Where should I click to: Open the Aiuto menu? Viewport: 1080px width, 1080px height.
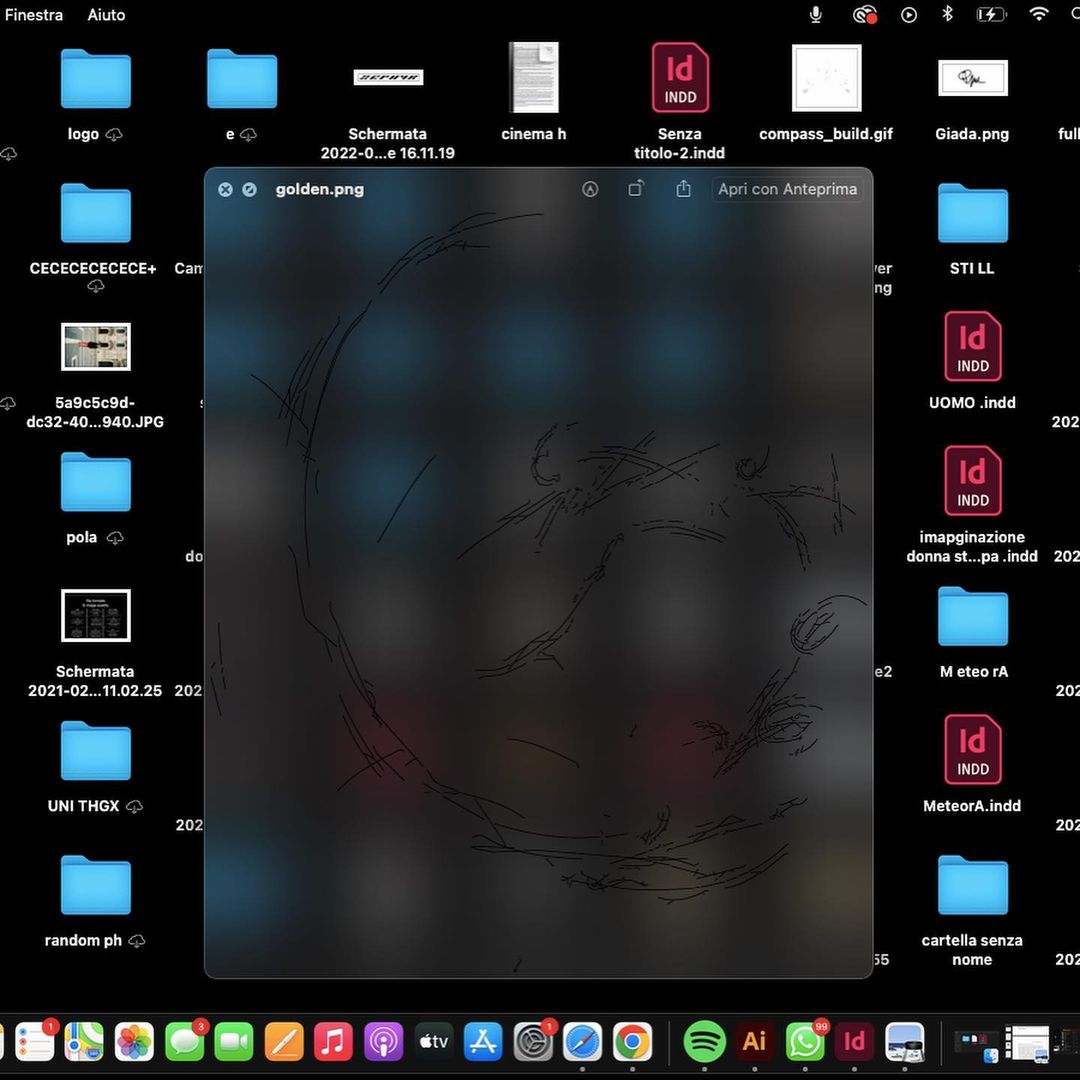(106, 15)
